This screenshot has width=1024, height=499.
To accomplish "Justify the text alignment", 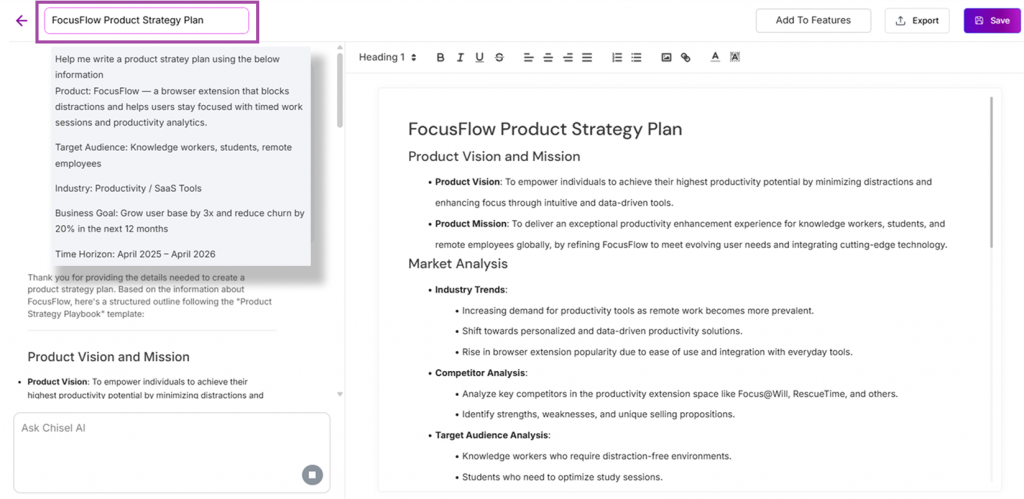I will pyautogui.click(x=587, y=58).
